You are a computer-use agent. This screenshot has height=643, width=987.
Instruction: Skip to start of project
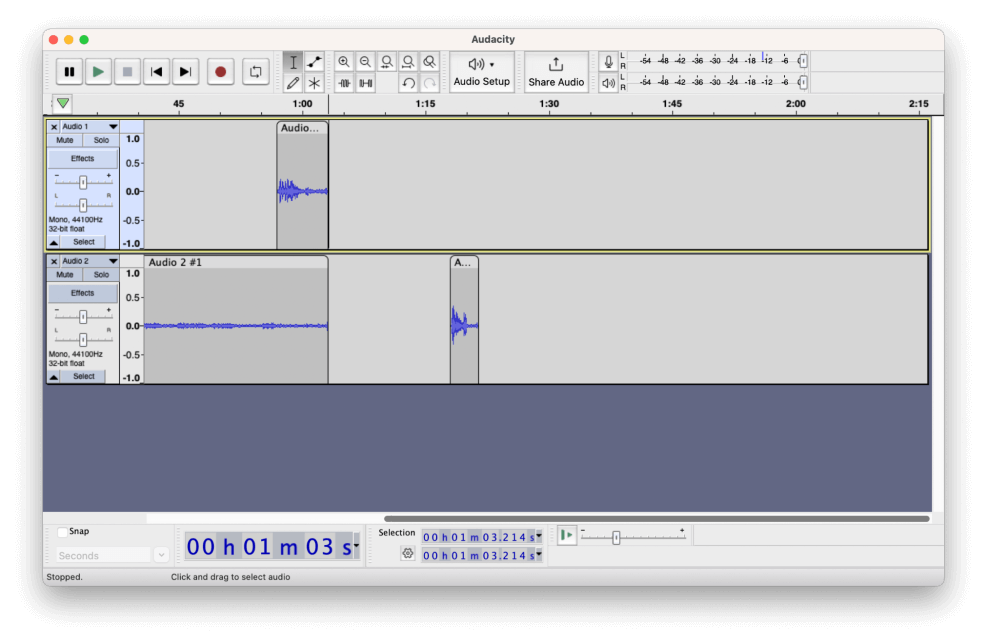click(156, 72)
